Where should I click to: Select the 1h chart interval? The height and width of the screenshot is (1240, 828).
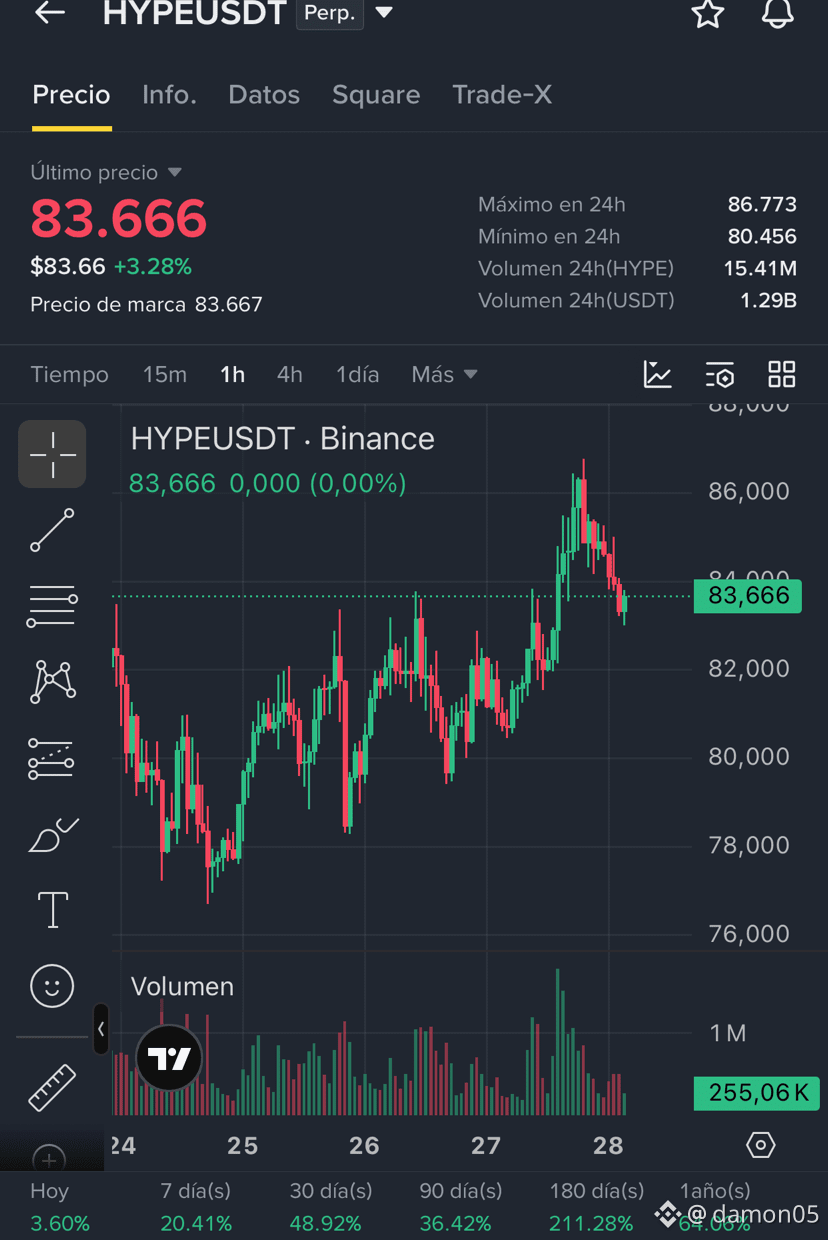pyautogui.click(x=232, y=375)
